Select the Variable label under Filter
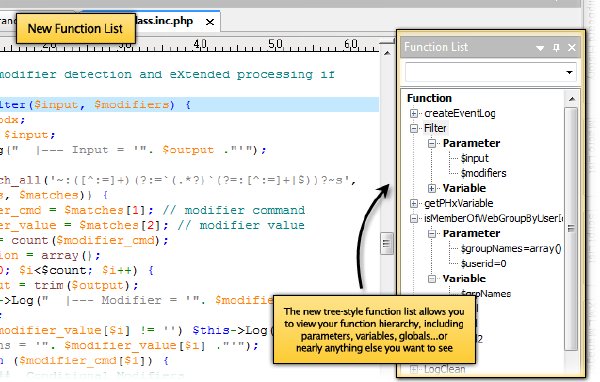Image resolution: width=600 pixels, height=382 pixels. click(464, 188)
